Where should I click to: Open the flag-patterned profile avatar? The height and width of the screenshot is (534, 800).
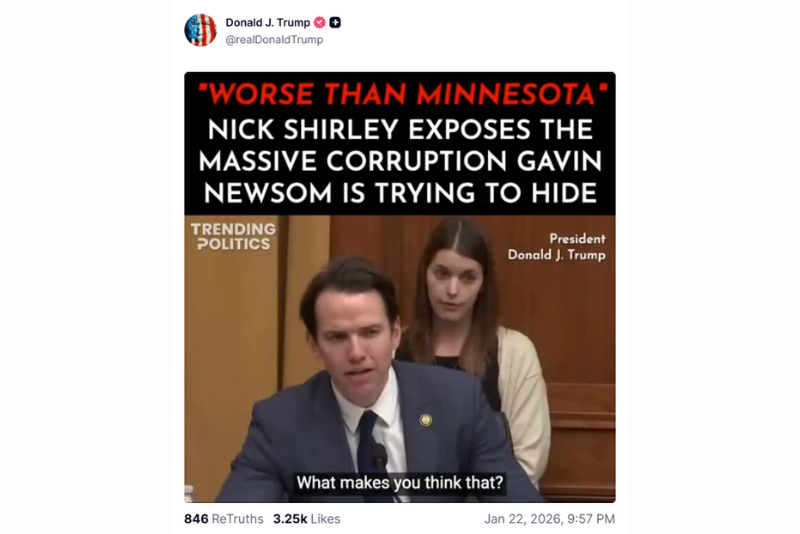coord(200,30)
